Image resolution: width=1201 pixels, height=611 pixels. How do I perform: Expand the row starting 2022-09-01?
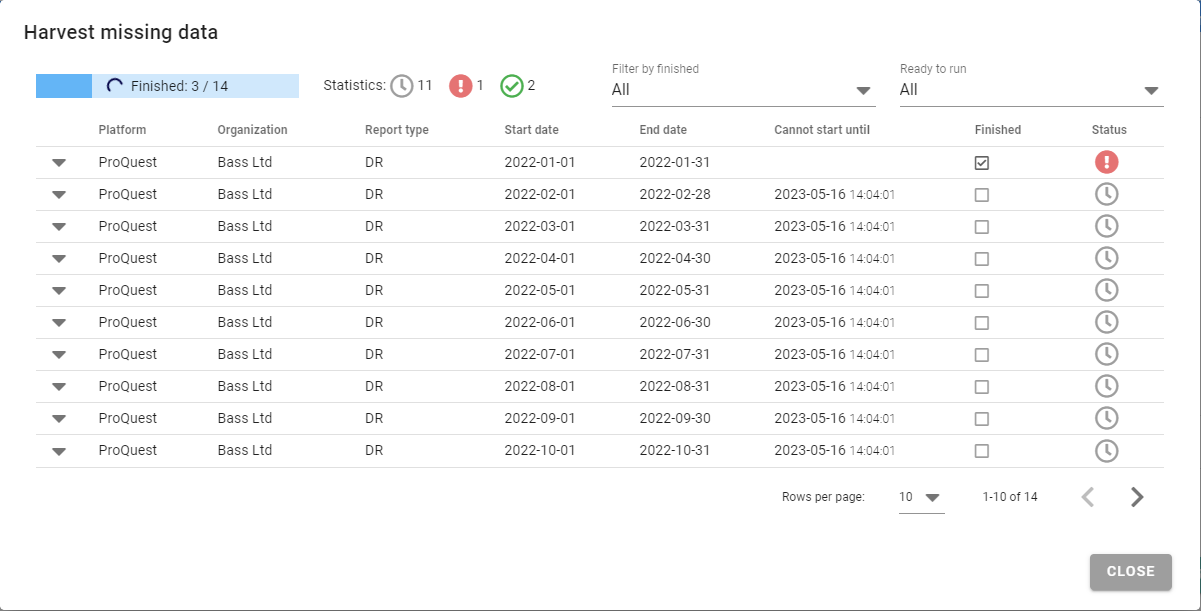pos(59,419)
